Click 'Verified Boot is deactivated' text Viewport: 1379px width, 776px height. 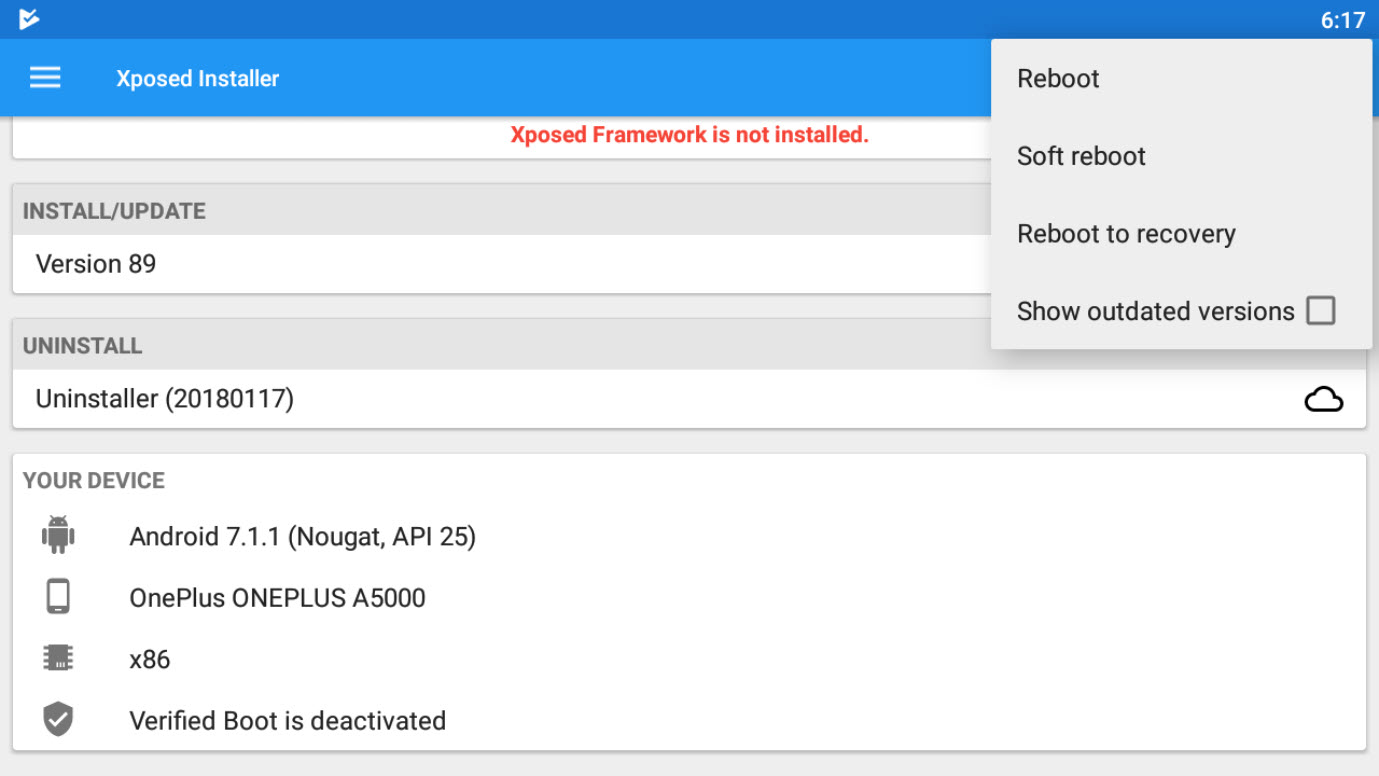(287, 720)
